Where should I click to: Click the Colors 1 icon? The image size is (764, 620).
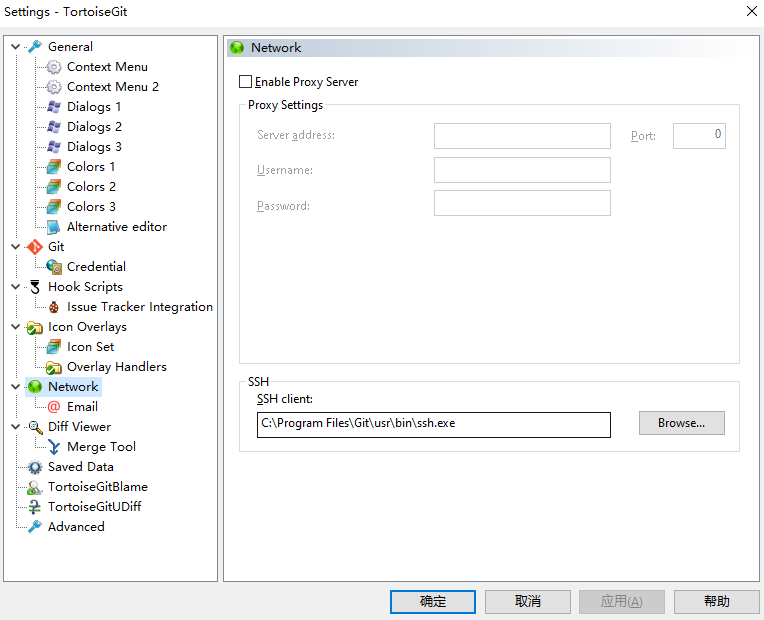(54, 167)
